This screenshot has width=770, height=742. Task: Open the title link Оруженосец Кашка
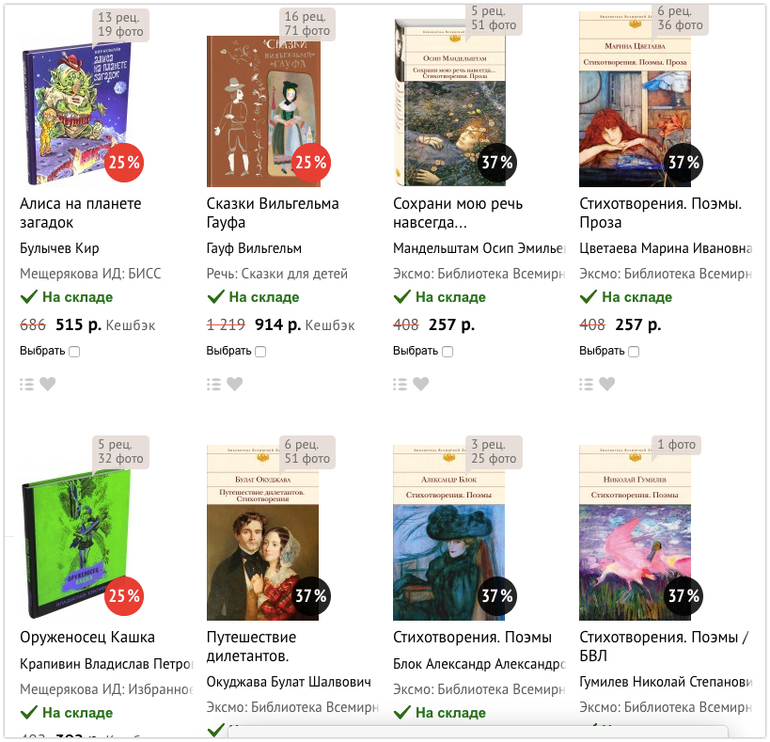(x=87, y=637)
